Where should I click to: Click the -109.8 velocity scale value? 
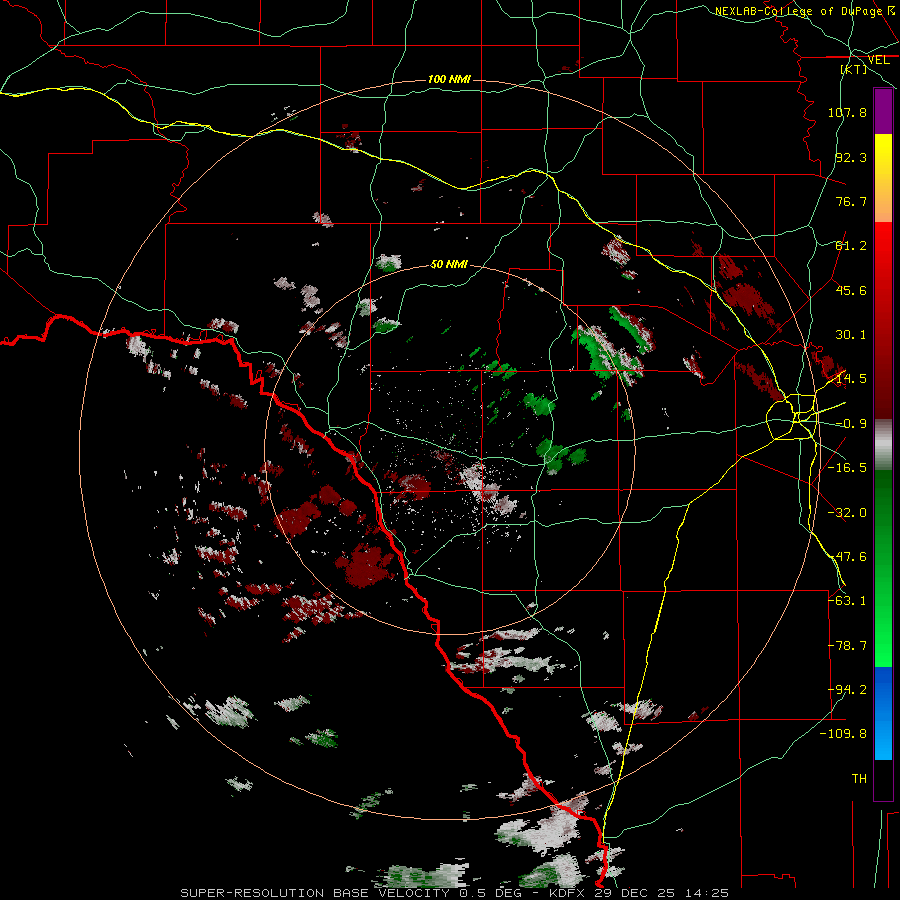(x=844, y=734)
